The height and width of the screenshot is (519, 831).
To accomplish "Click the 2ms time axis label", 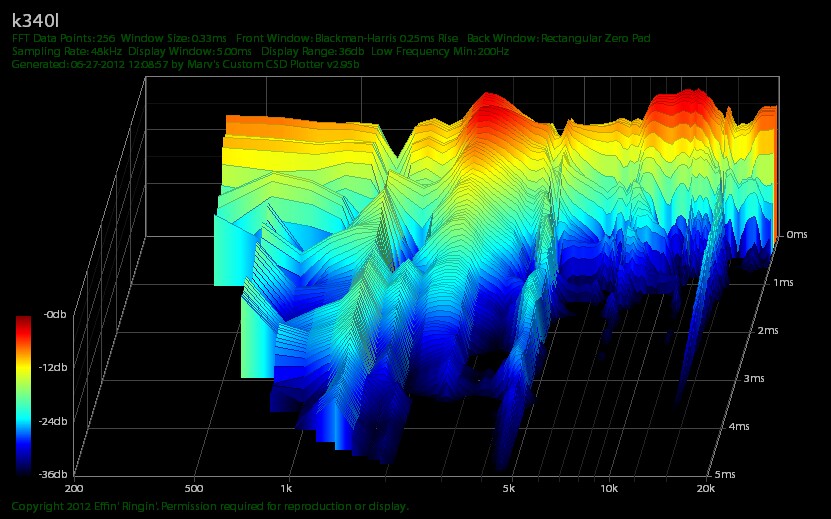I will pos(768,330).
